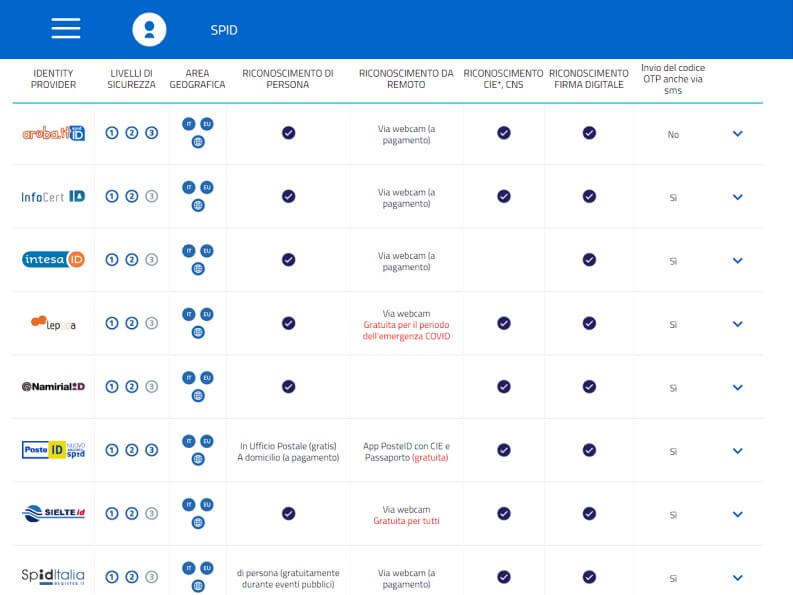Expand the InfoCert row details chevron
Viewport: 793px width, 595px height.
[x=738, y=197]
